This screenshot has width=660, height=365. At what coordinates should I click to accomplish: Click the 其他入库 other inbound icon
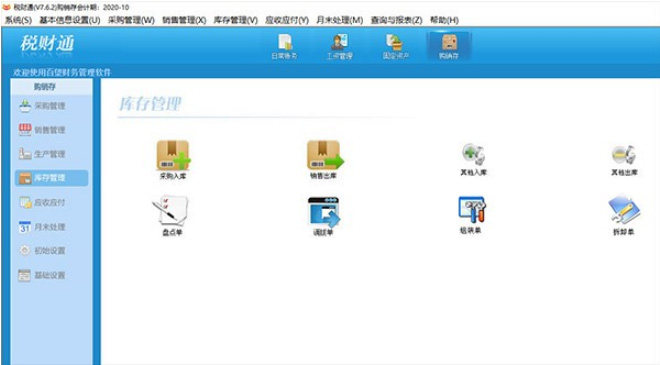click(474, 159)
